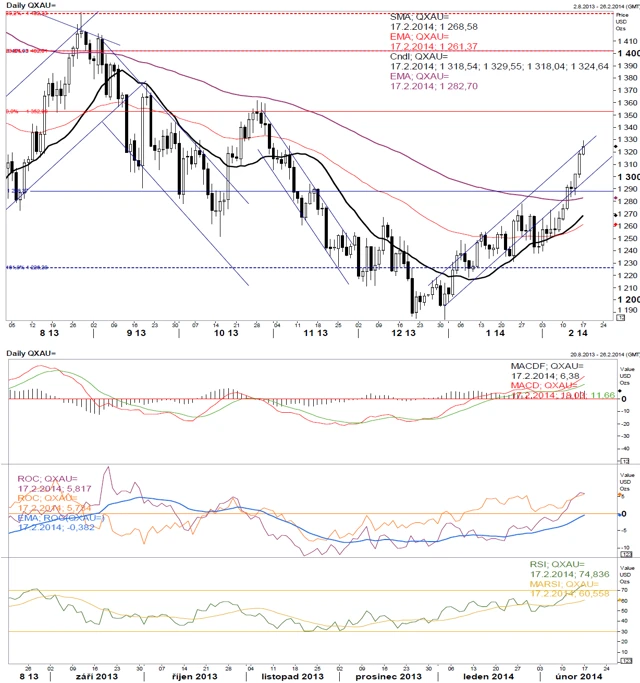Click the '-40' label on the MACD axis
The width and height of the screenshot is (640, 683).
pos(625,449)
